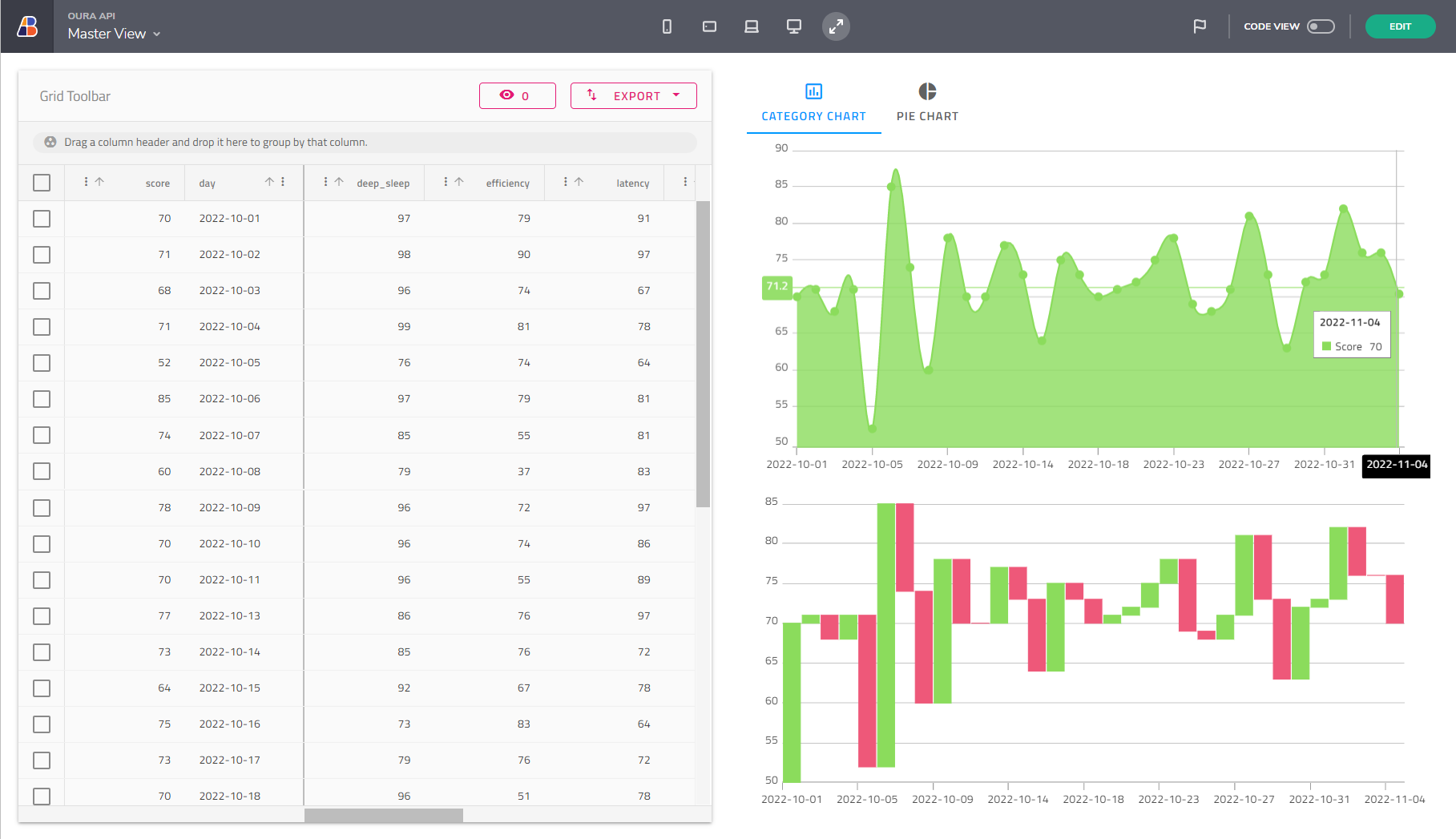Open the App Builder logo home
1456x839 pixels.
coord(27,26)
